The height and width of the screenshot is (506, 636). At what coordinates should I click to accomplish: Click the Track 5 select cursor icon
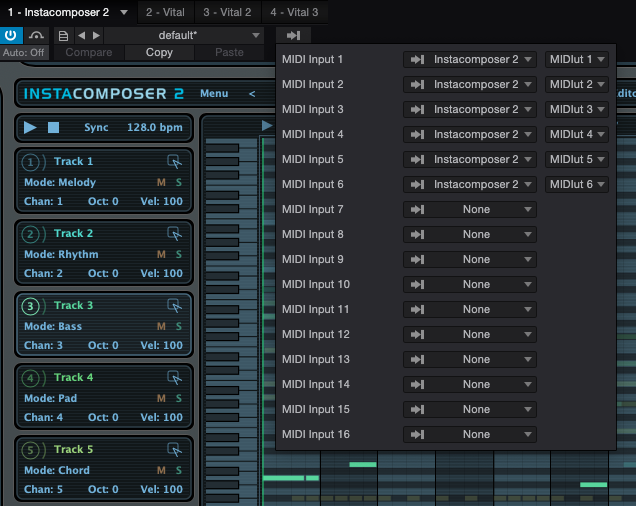click(174, 449)
